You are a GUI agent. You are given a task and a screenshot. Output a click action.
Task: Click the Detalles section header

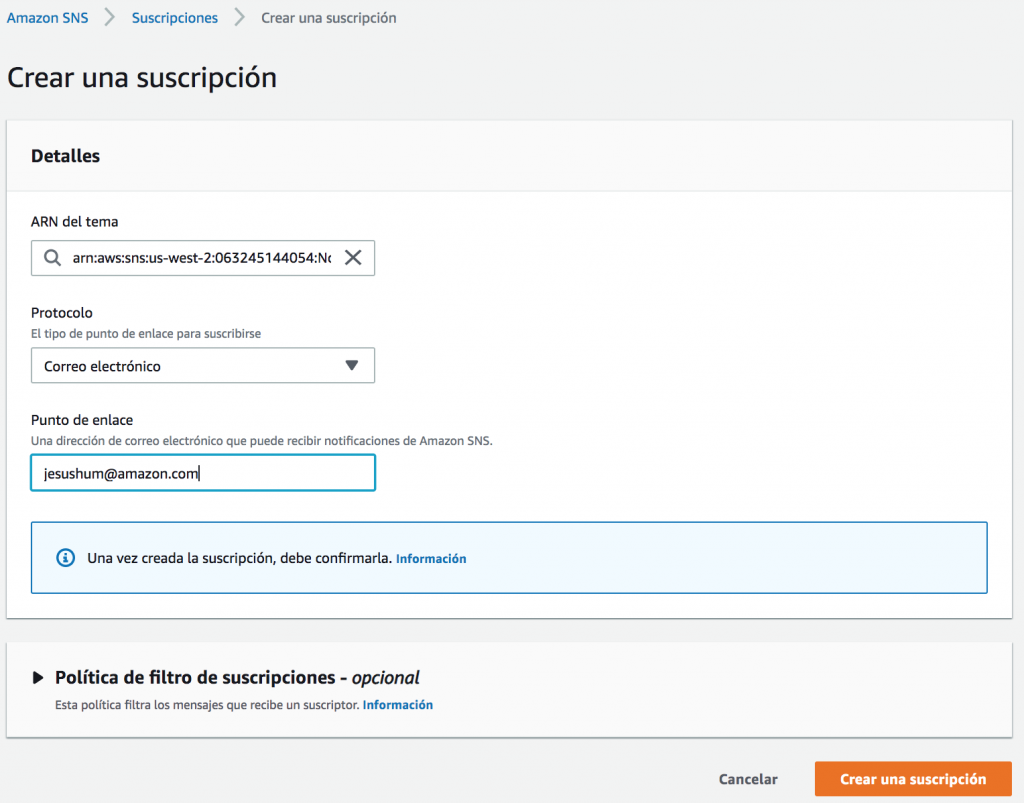pos(66,156)
